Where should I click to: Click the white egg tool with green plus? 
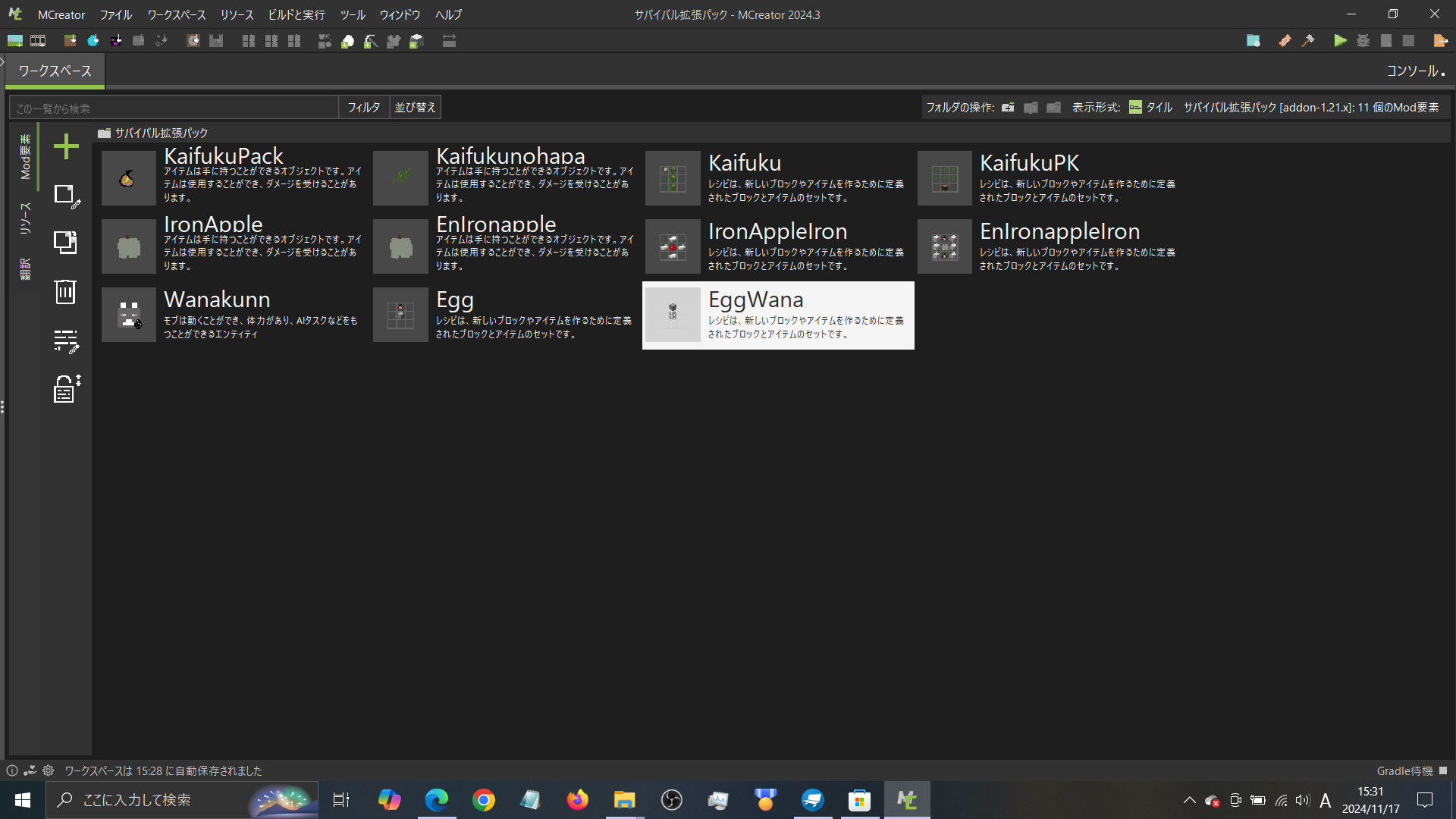(348, 41)
